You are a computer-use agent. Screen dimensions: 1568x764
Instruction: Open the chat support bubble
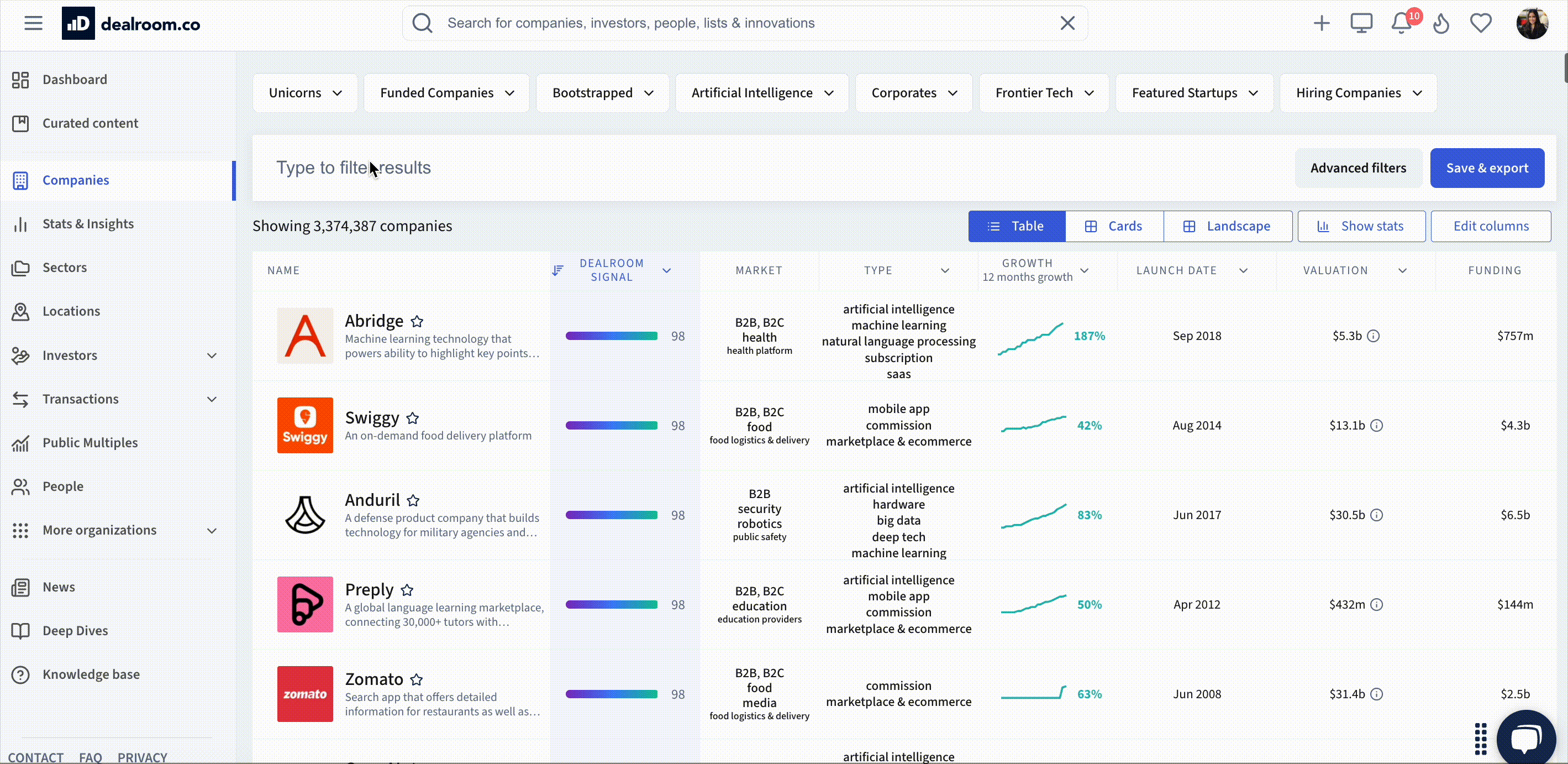pyautogui.click(x=1525, y=738)
